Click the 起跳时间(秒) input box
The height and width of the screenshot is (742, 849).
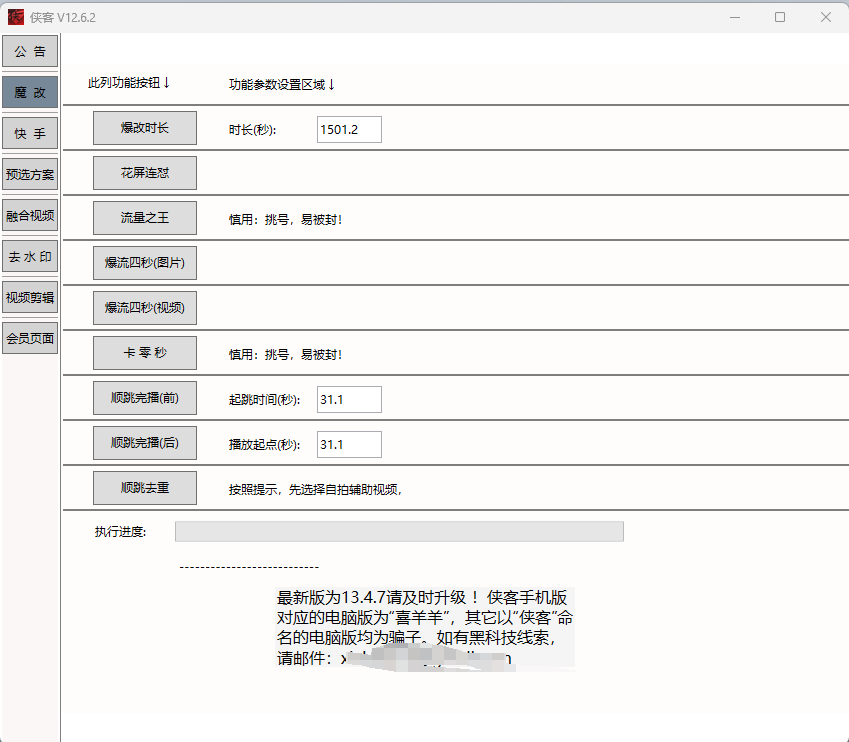[348, 399]
